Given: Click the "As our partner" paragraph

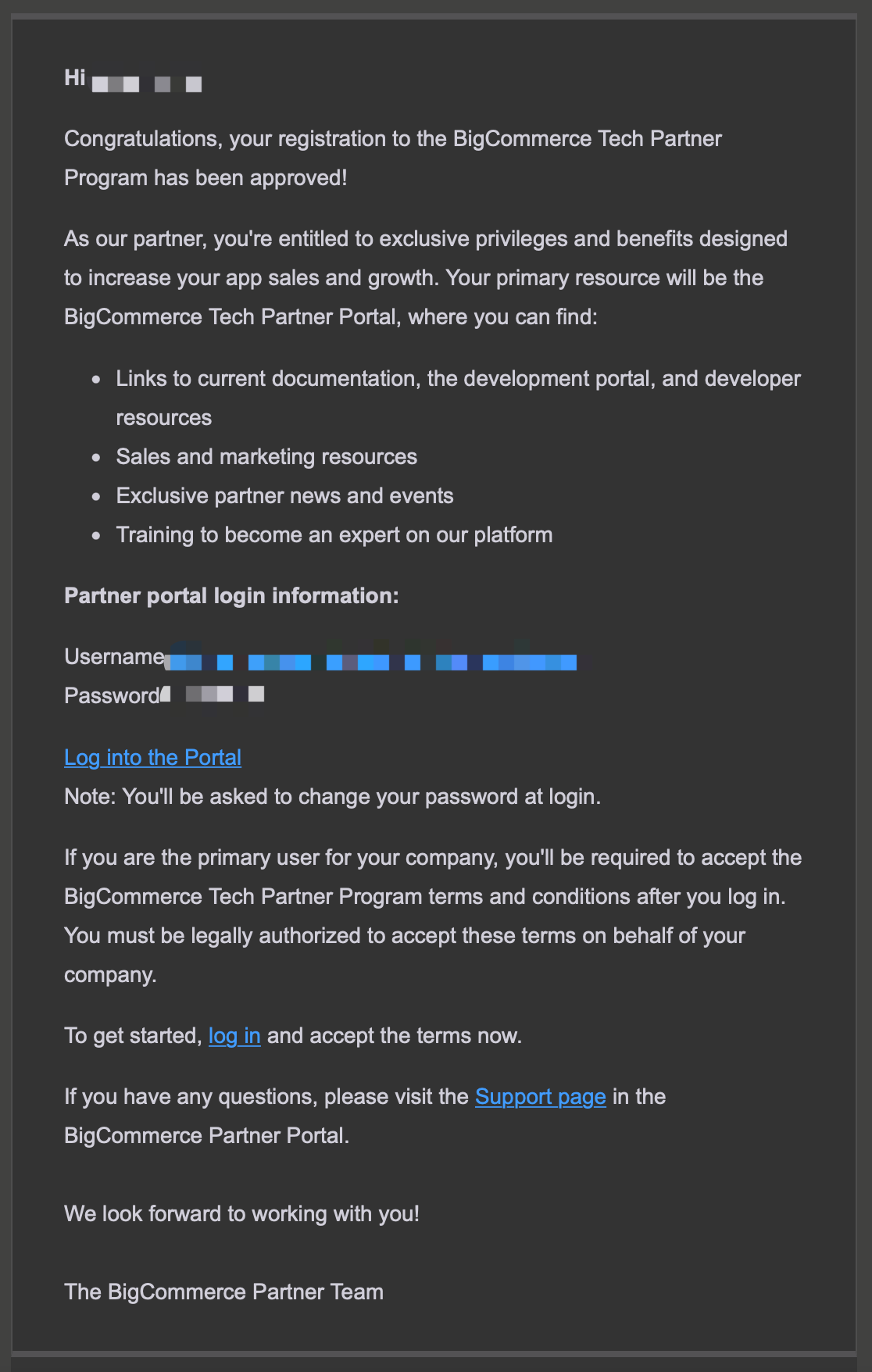Looking at the screenshot, I should tap(426, 277).
